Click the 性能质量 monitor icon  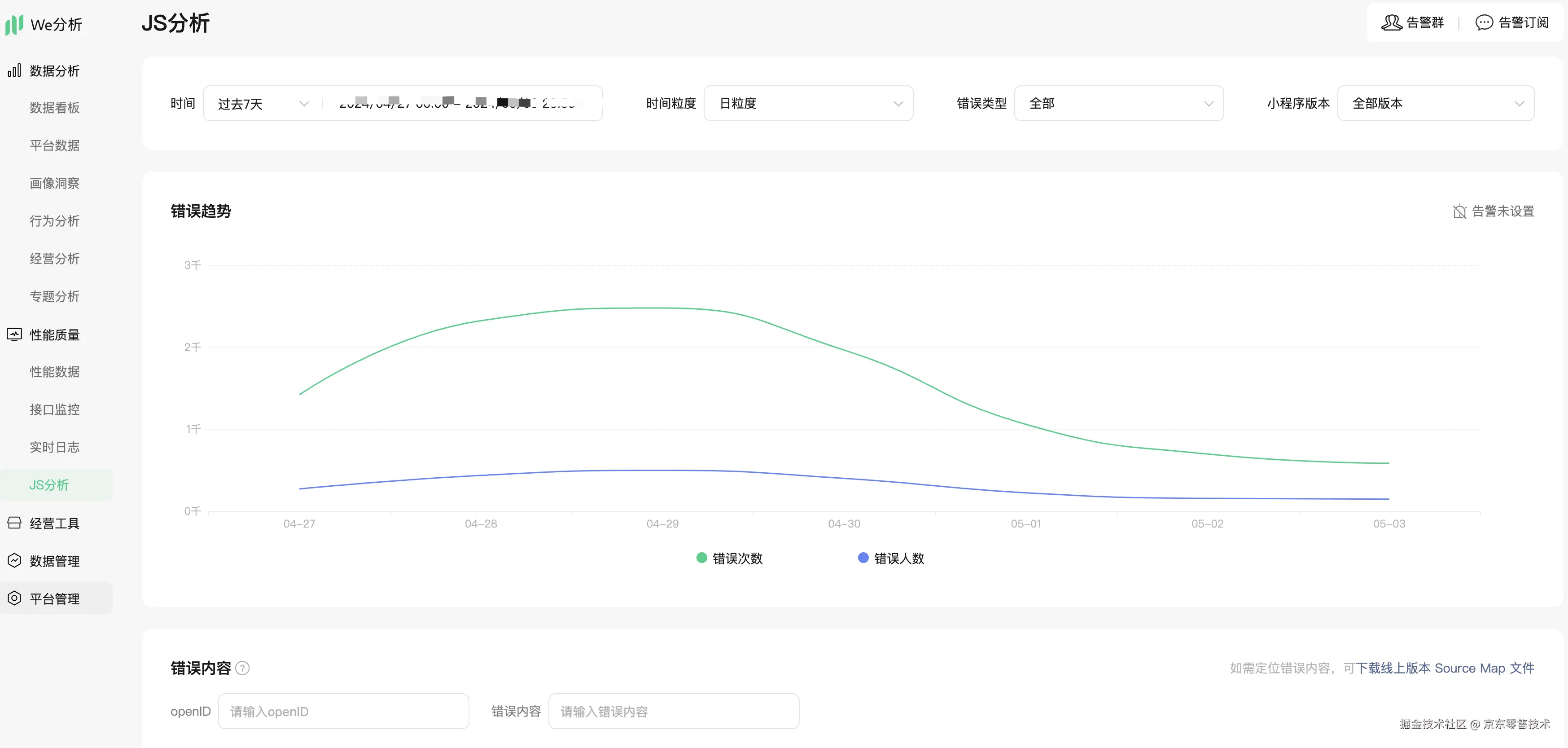[14, 334]
